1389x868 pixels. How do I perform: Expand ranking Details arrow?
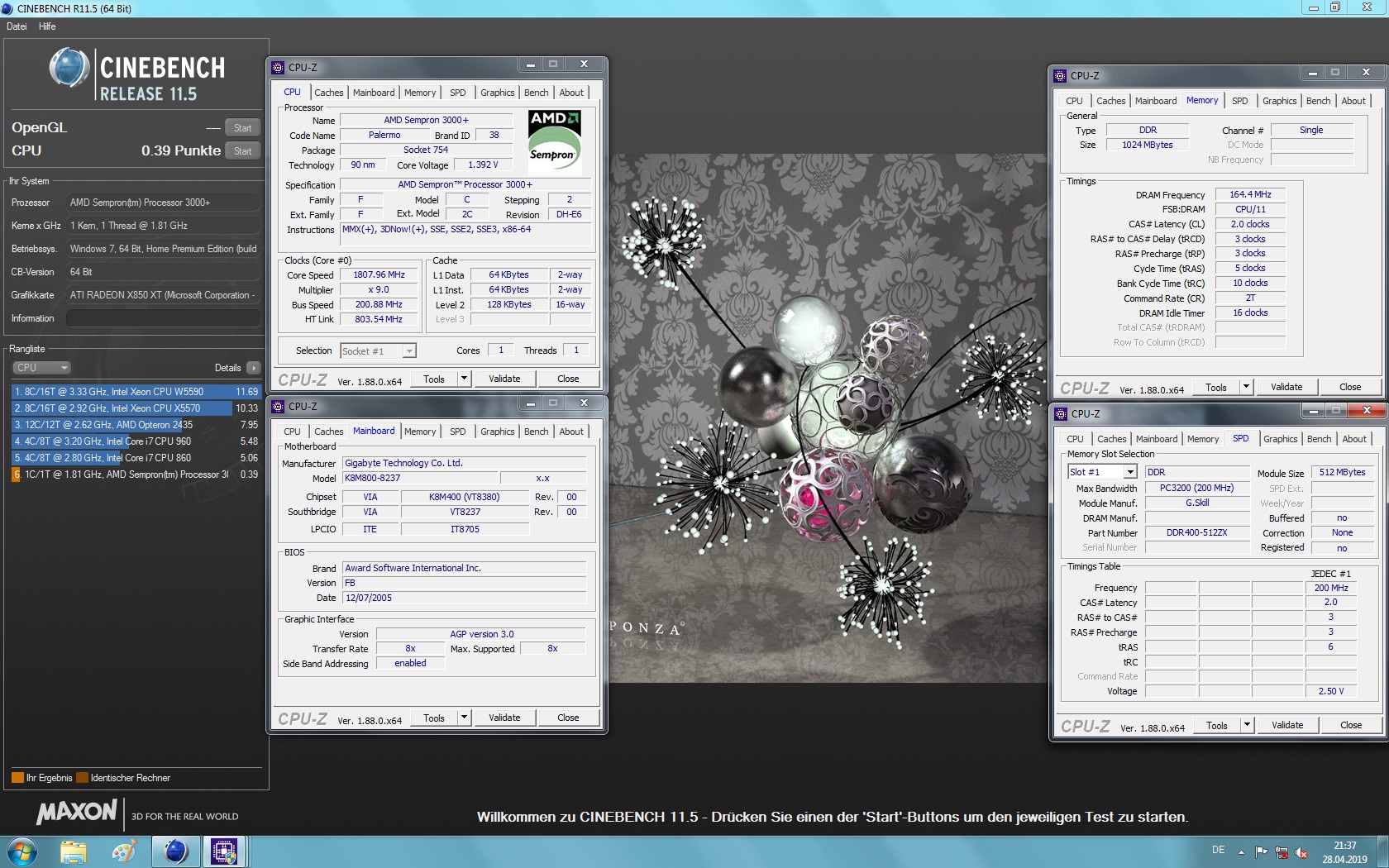(253, 368)
